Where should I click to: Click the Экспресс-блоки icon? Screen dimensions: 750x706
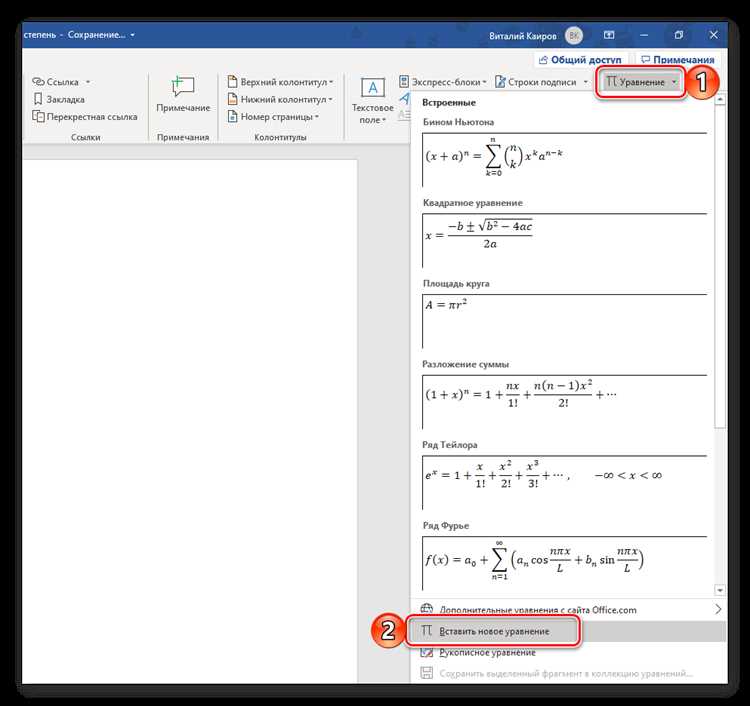coord(404,82)
